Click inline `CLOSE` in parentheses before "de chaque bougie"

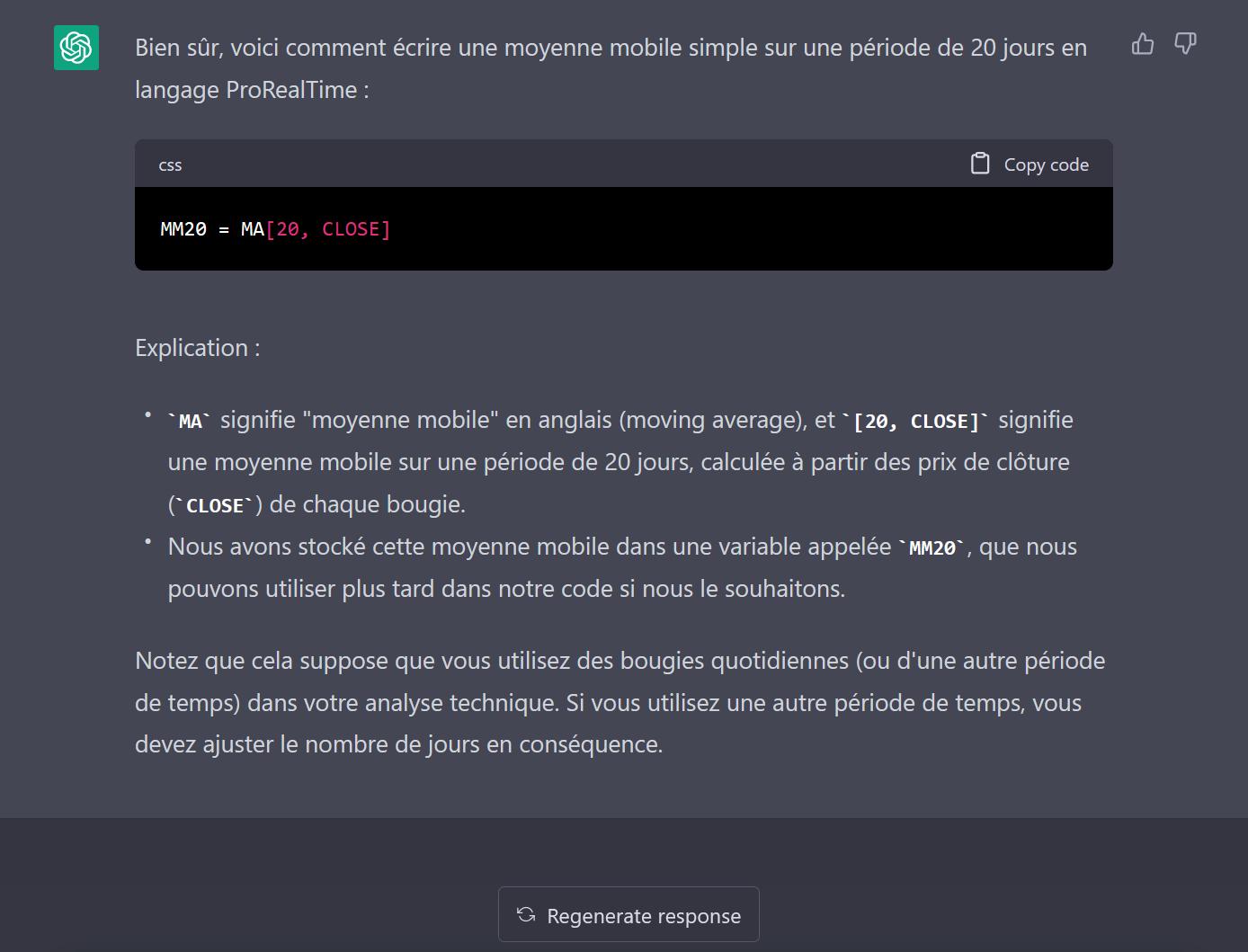[x=215, y=505]
